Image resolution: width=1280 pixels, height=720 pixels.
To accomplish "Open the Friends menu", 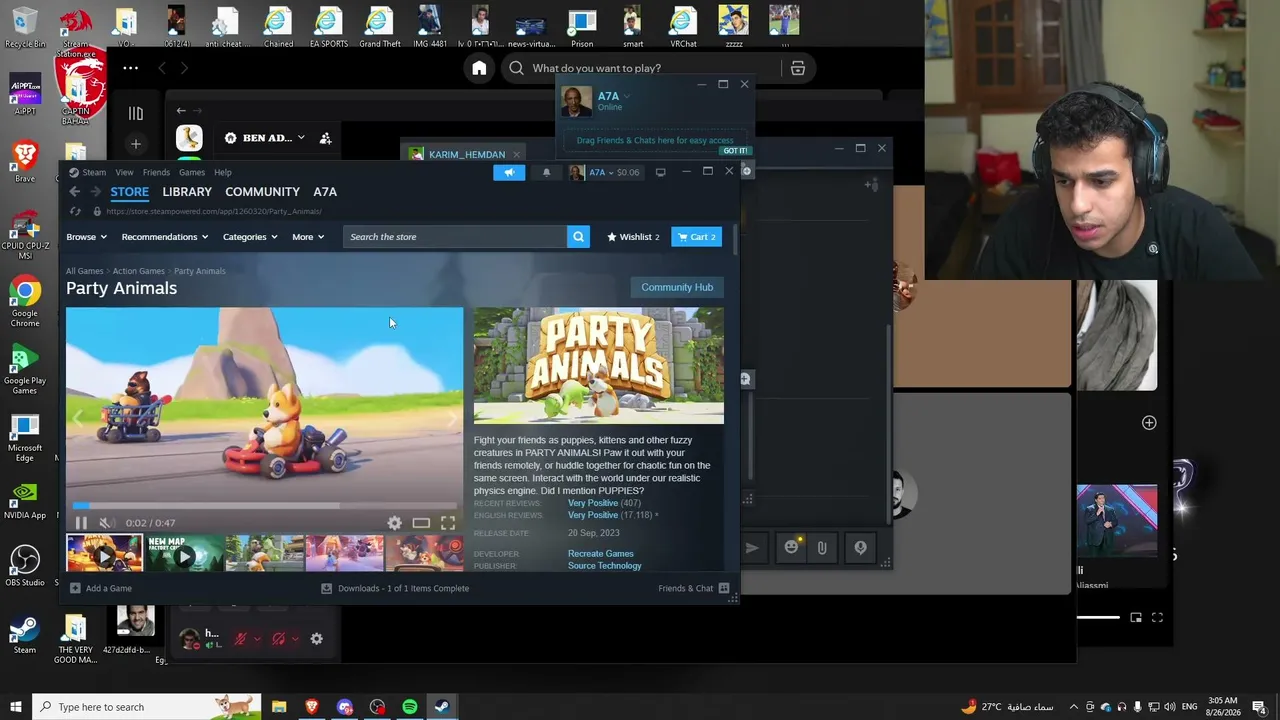I will 156,172.
